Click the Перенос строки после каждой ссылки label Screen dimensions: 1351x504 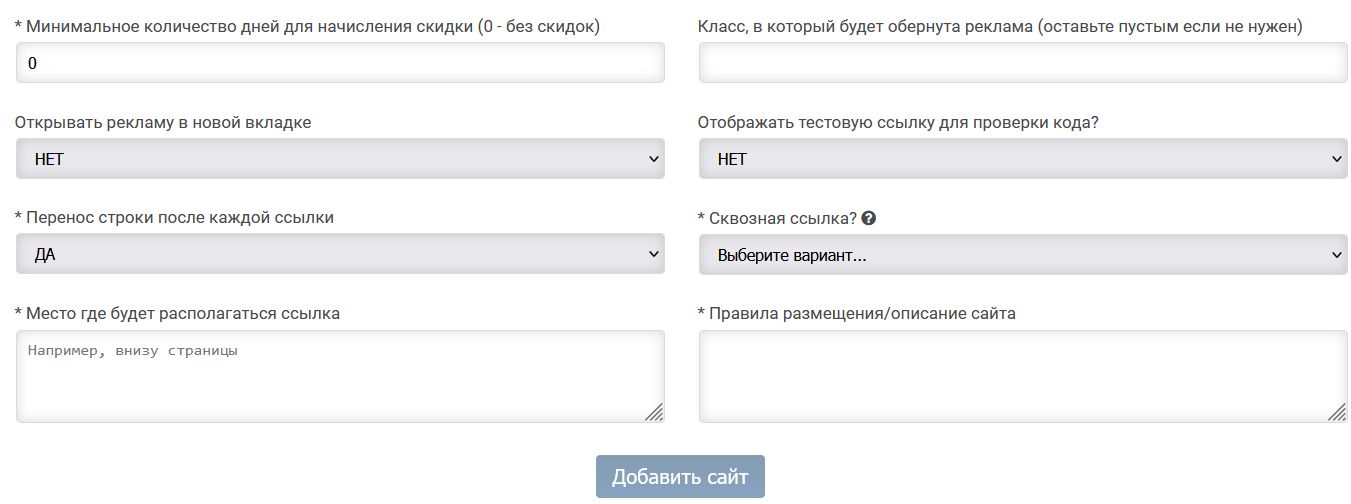[x=174, y=217]
